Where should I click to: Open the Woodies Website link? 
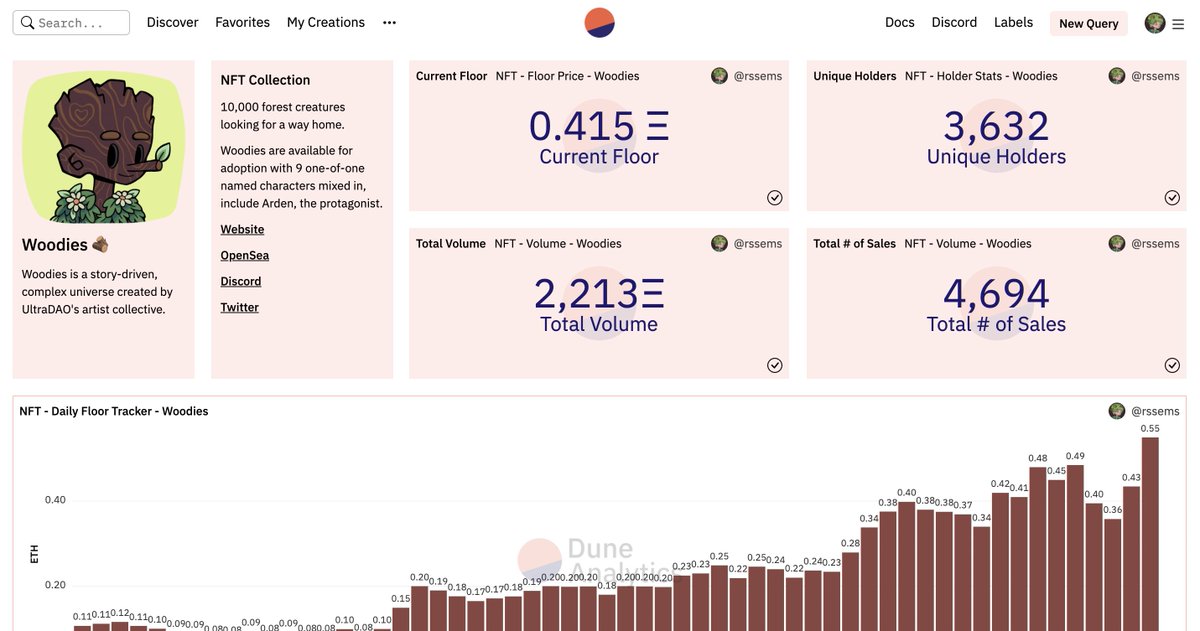[x=243, y=229]
